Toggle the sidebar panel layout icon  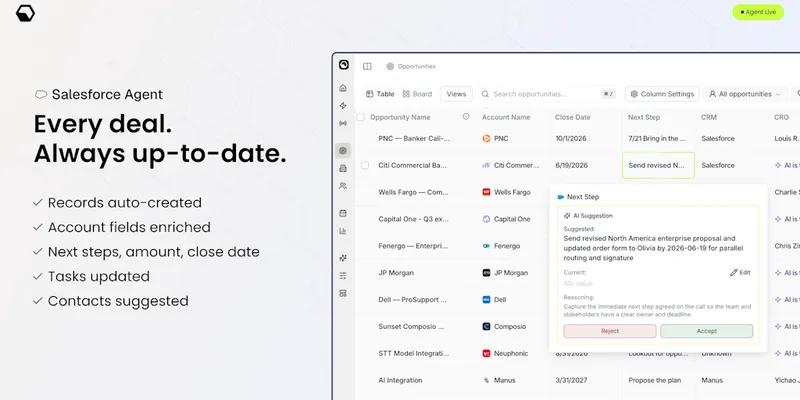pos(367,66)
